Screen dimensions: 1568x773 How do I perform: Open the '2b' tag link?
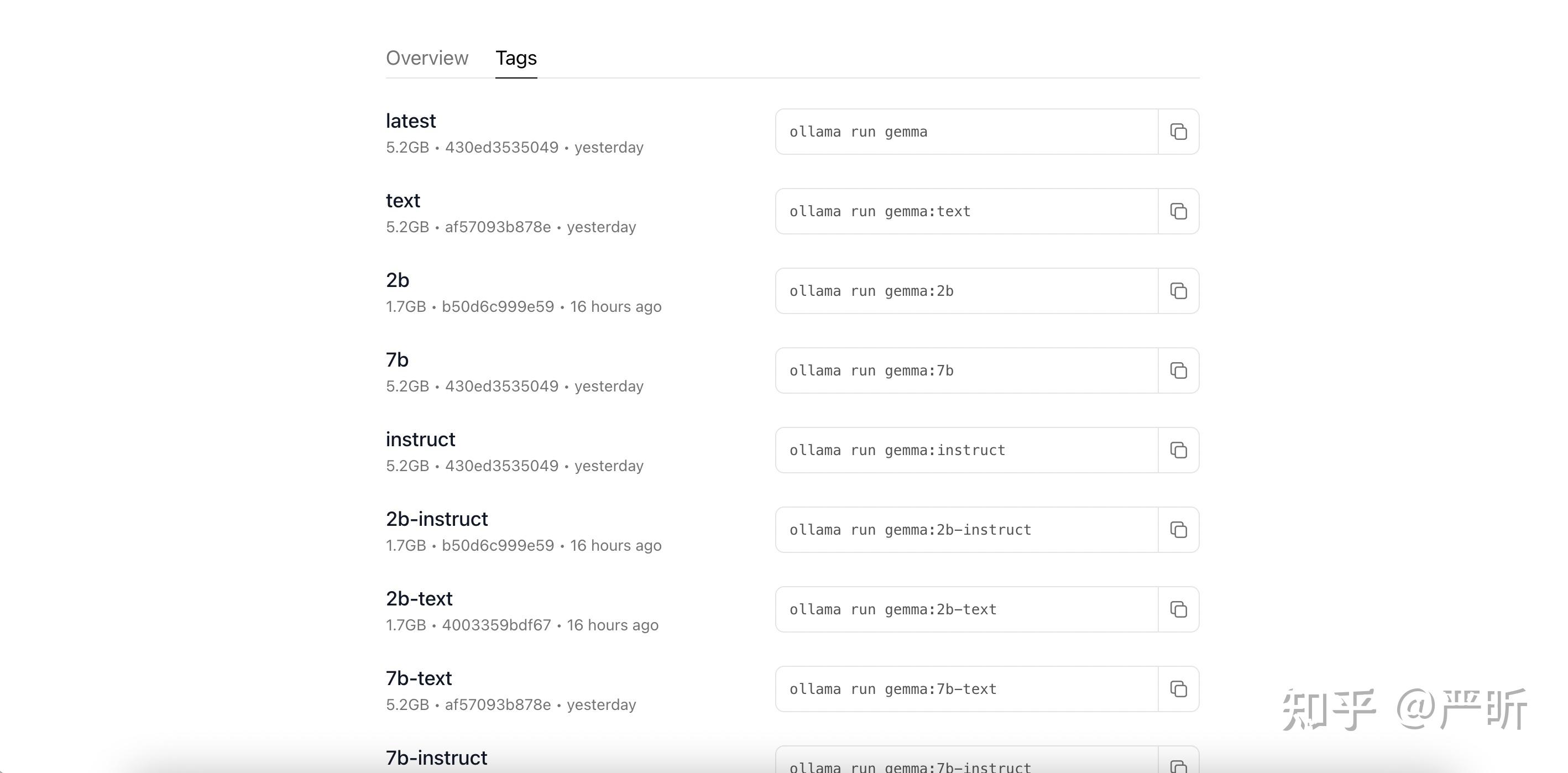coord(398,280)
